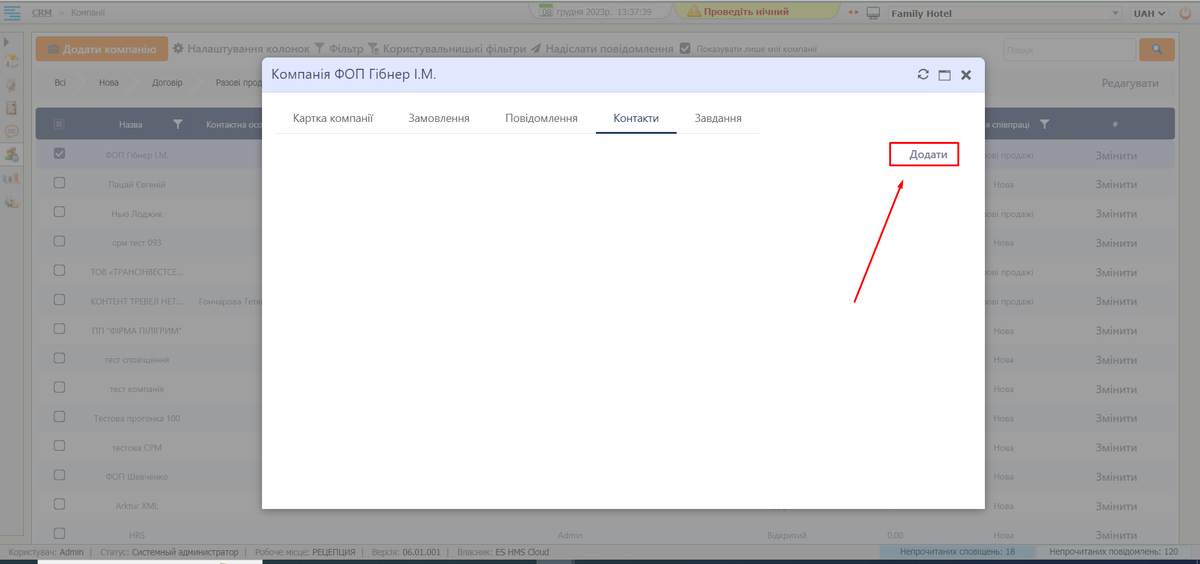Expand the left sidebar arrow
The width and height of the screenshot is (1200, 564).
[x=6, y=42]
